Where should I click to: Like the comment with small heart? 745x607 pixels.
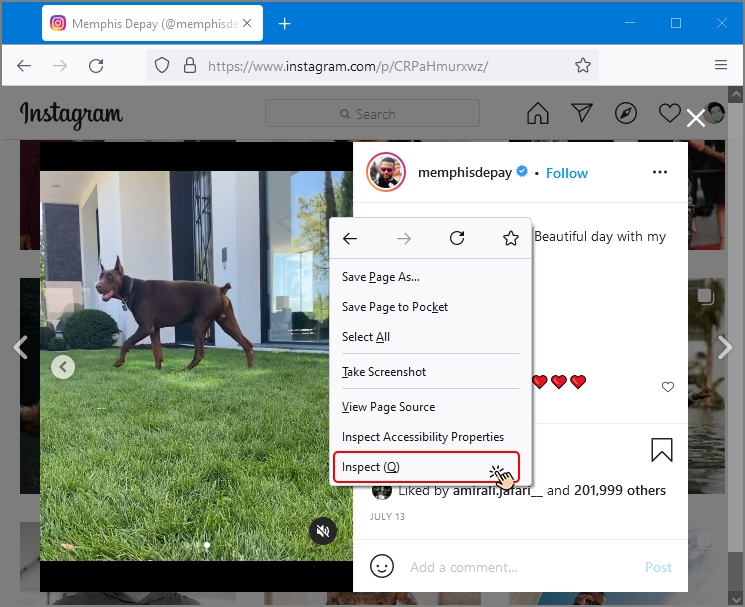tap(668, 387)
